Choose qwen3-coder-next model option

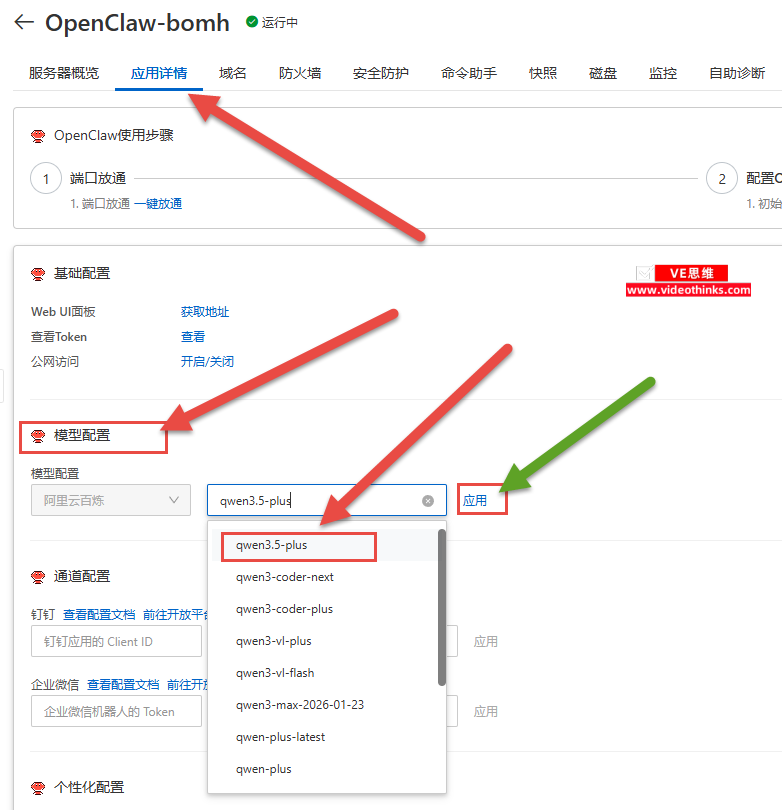click(285, 577)
